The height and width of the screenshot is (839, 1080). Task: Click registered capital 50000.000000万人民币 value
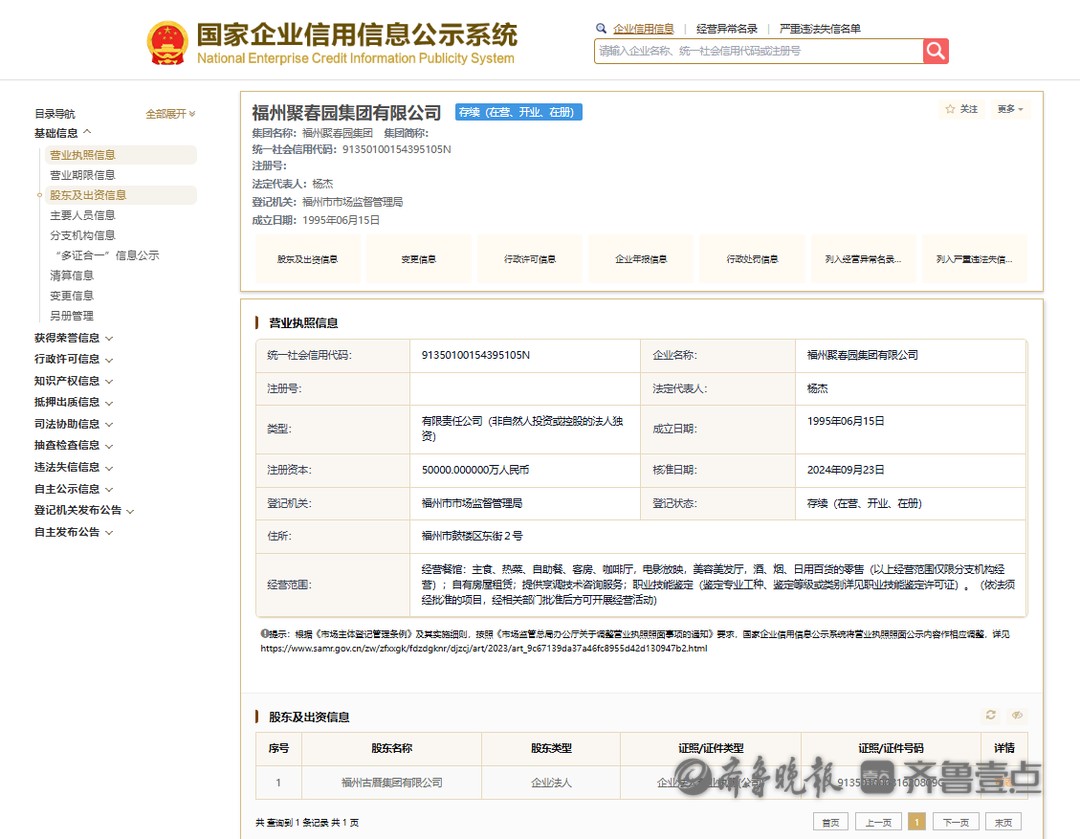475,470
